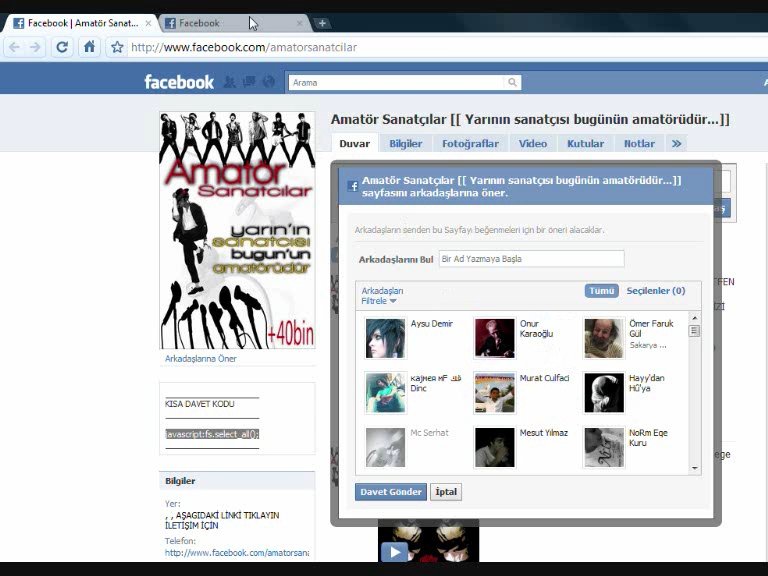Click the facebook logo in the header
The width and height of the screenshot is (768, 576).
click(179, 82)
